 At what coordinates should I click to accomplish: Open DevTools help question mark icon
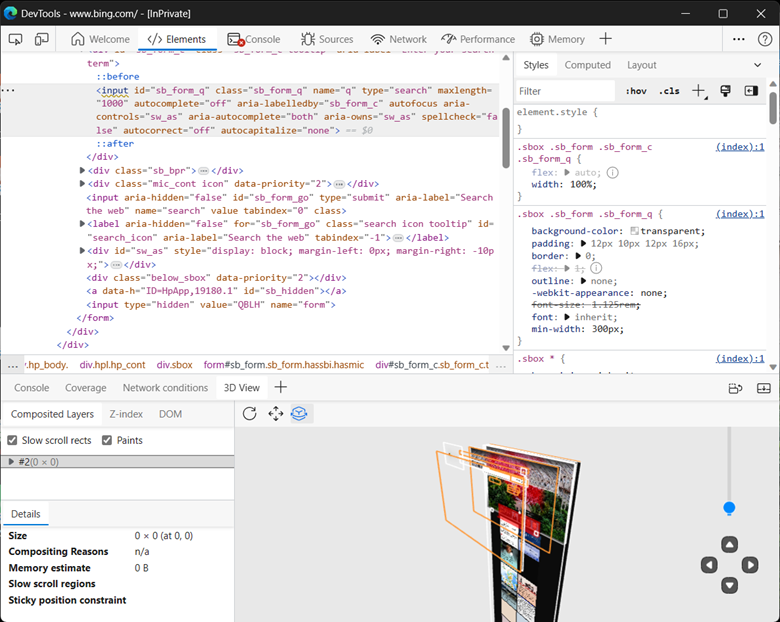765,39
